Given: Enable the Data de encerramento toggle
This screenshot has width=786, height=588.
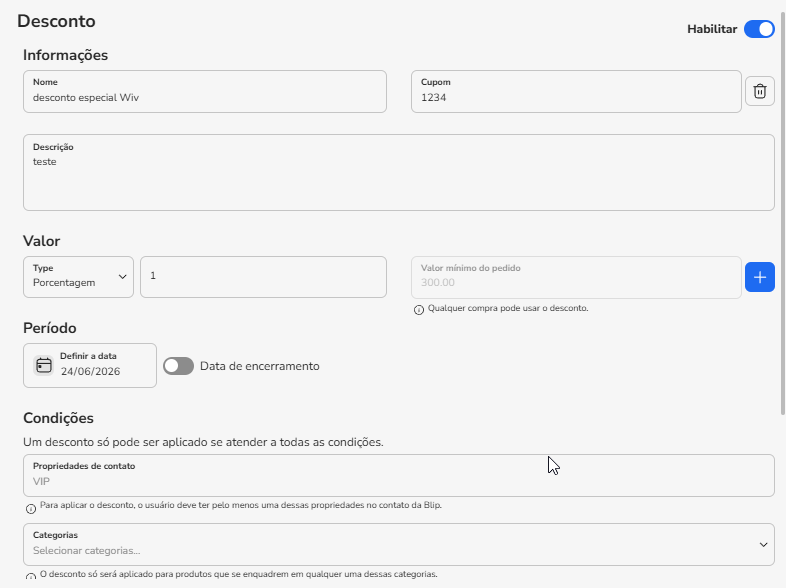Looking at the screenshot, I should (178, 366).
